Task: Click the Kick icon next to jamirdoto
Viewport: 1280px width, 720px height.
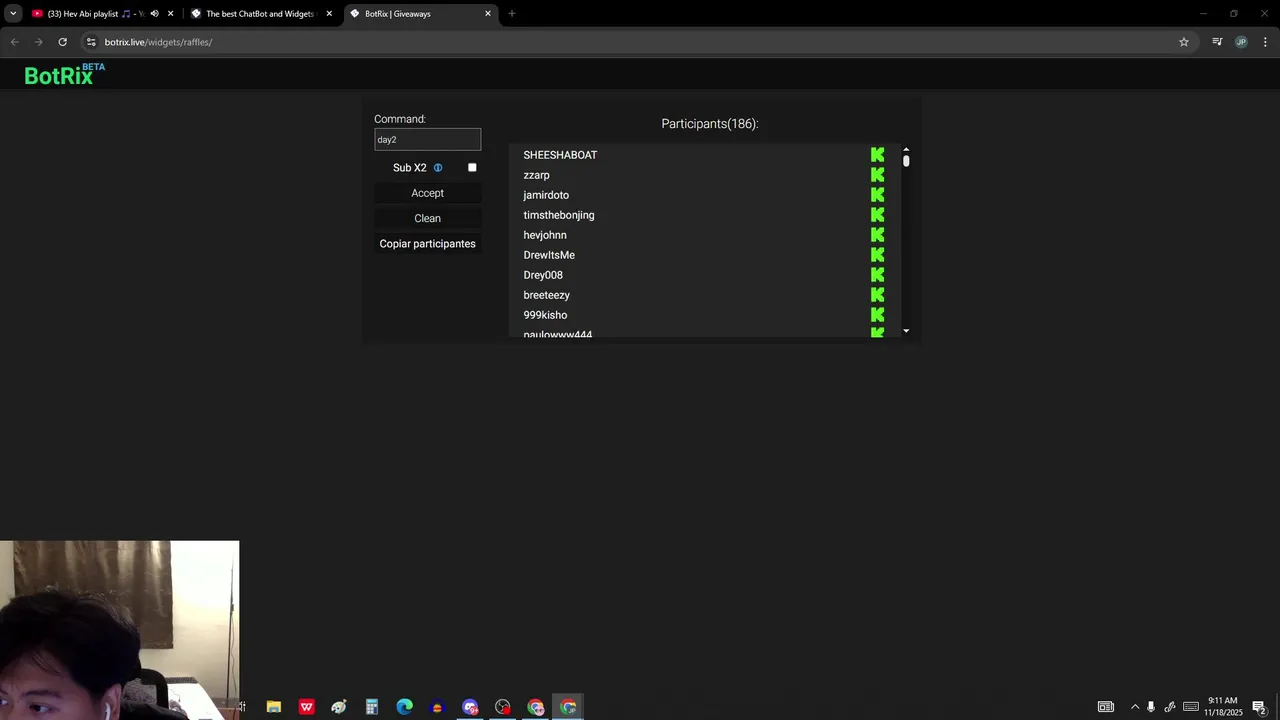Action: pyautogui.click(x=877, y=195)
